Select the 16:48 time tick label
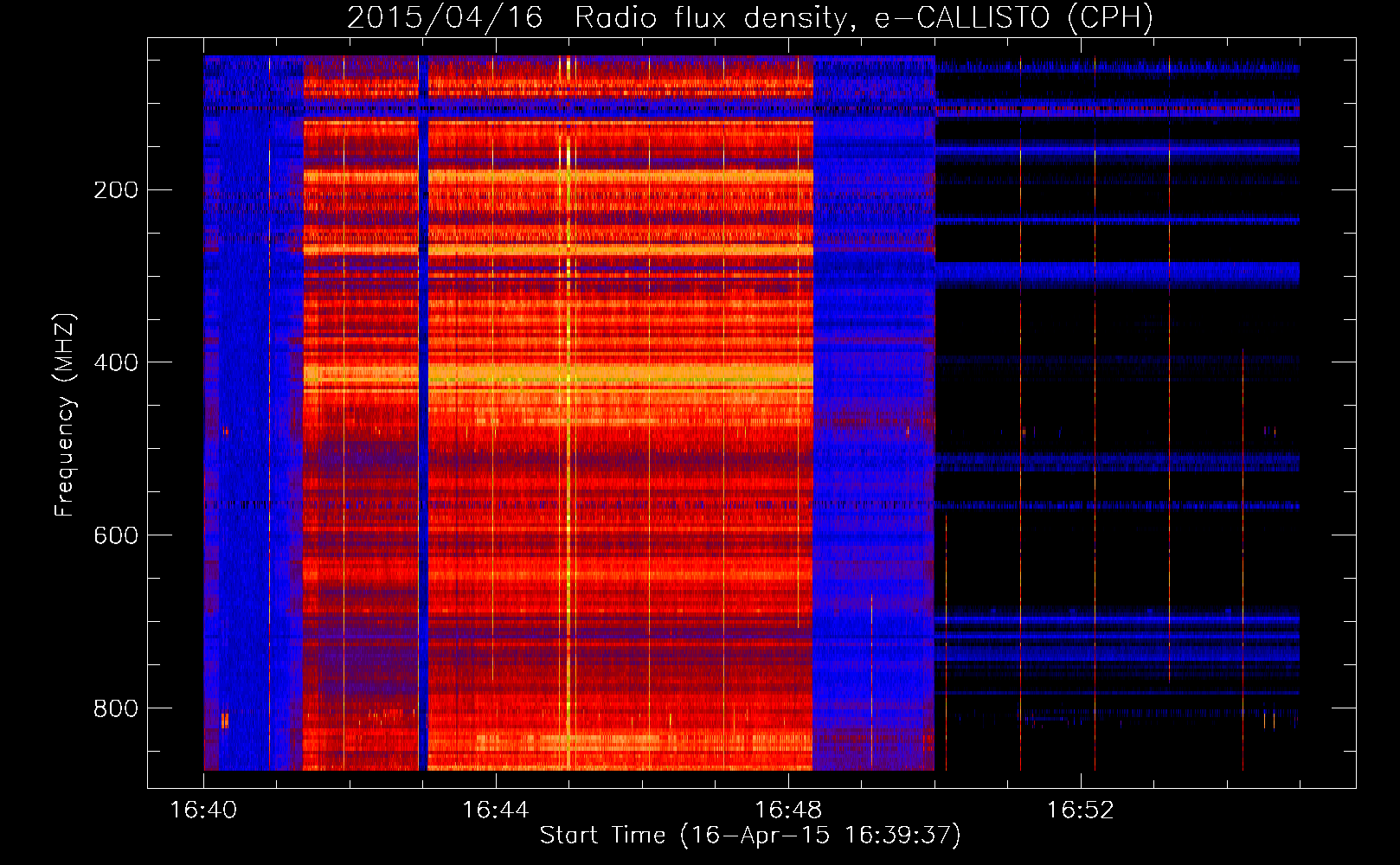This screenshot has height=865, width=1400. (x=788, y=811)
